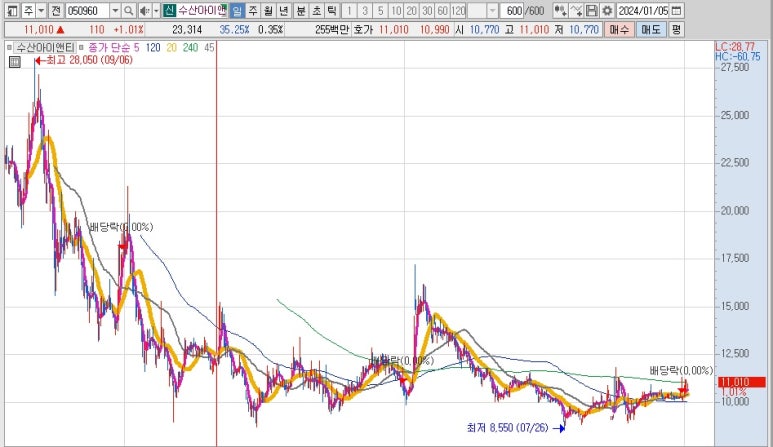773x447 pixels.
Task: Click the 호가 quote label
Action: tap(363, 30)
